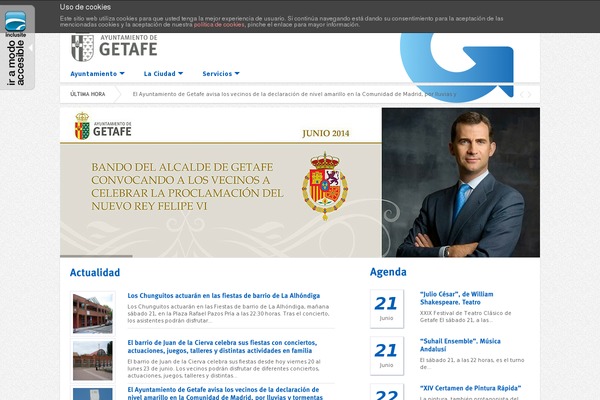Expand the Ayuntamiento menu
This screenshot has height=400, width=600.
[x=97, y=73]
